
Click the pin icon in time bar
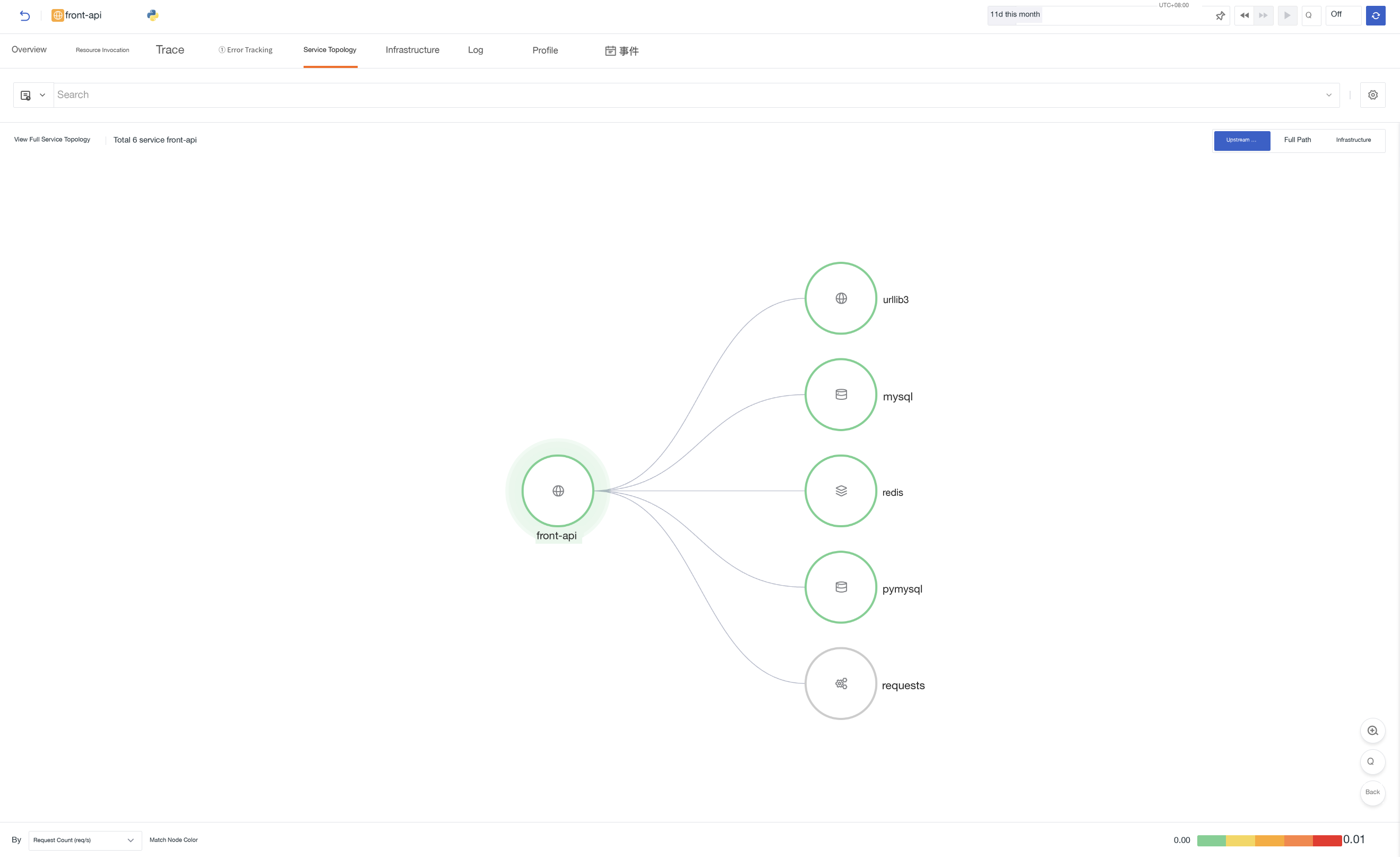(1220, 16)
